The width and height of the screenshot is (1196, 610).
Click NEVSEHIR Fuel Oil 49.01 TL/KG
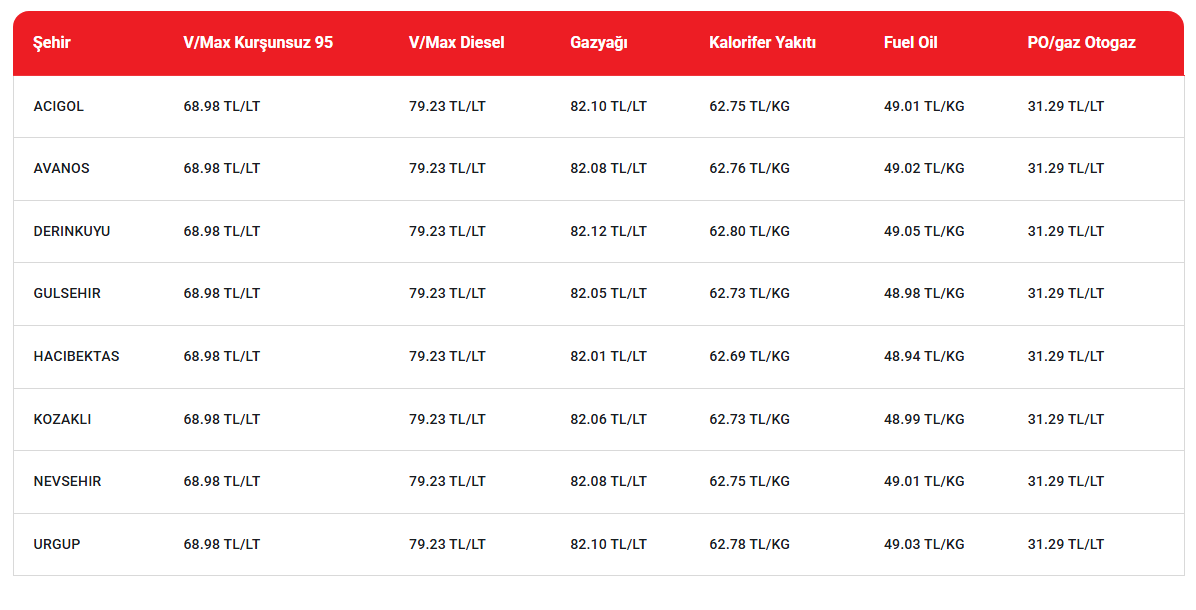[x=924, y=481]
